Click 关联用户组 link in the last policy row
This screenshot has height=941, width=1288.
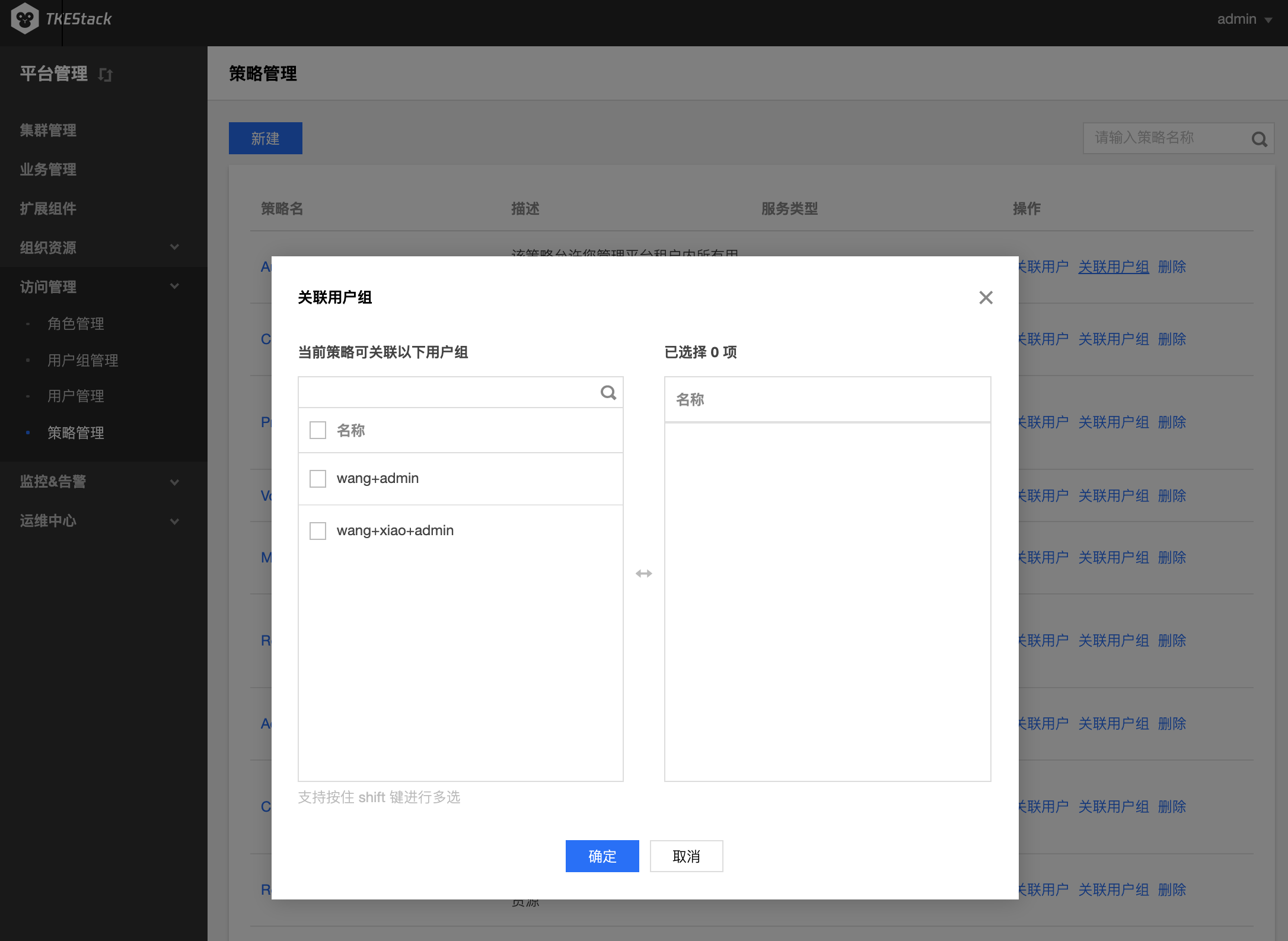(1114, 889)
